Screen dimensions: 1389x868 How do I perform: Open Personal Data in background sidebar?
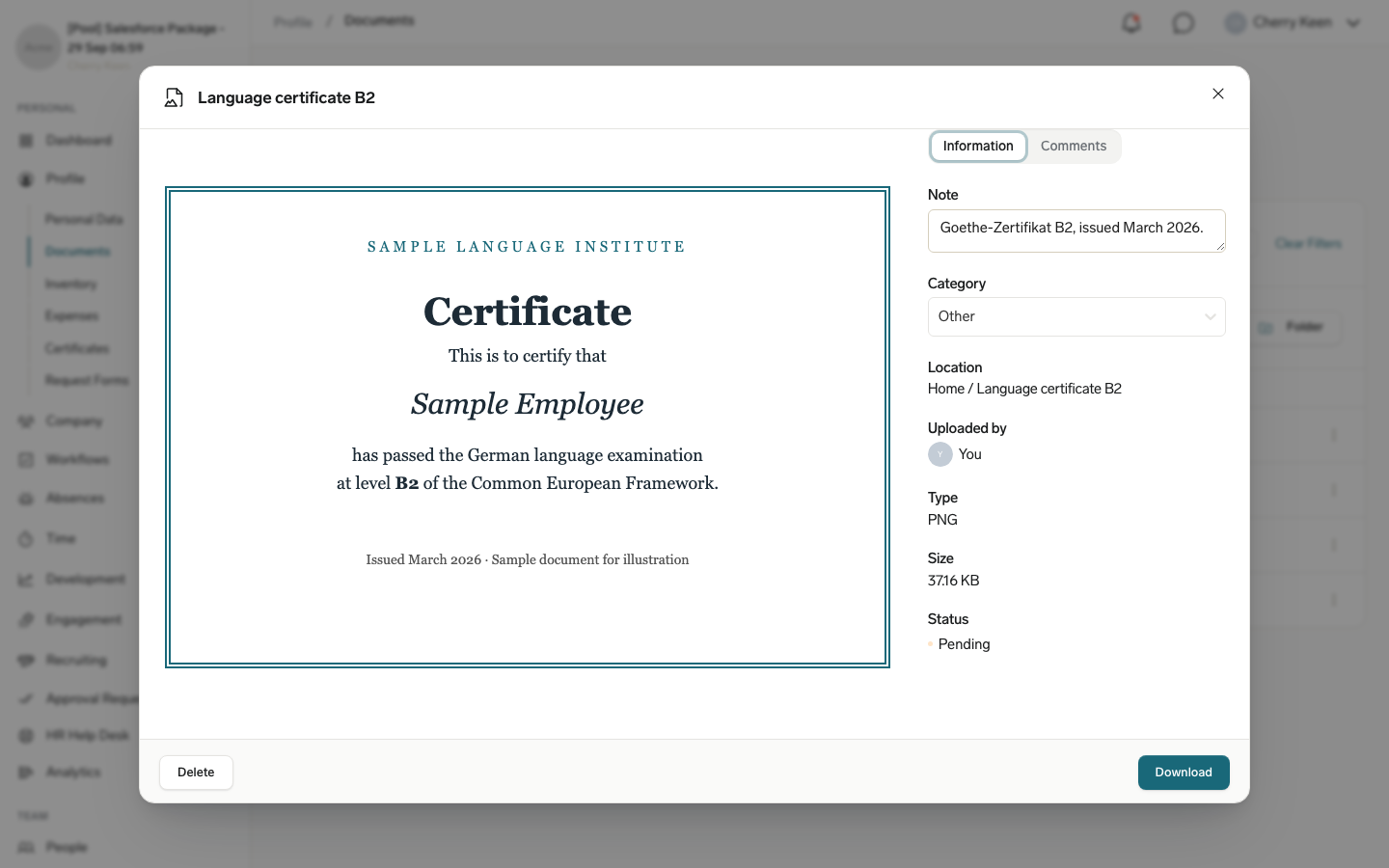pyautogui.click(x=84, y=220)
